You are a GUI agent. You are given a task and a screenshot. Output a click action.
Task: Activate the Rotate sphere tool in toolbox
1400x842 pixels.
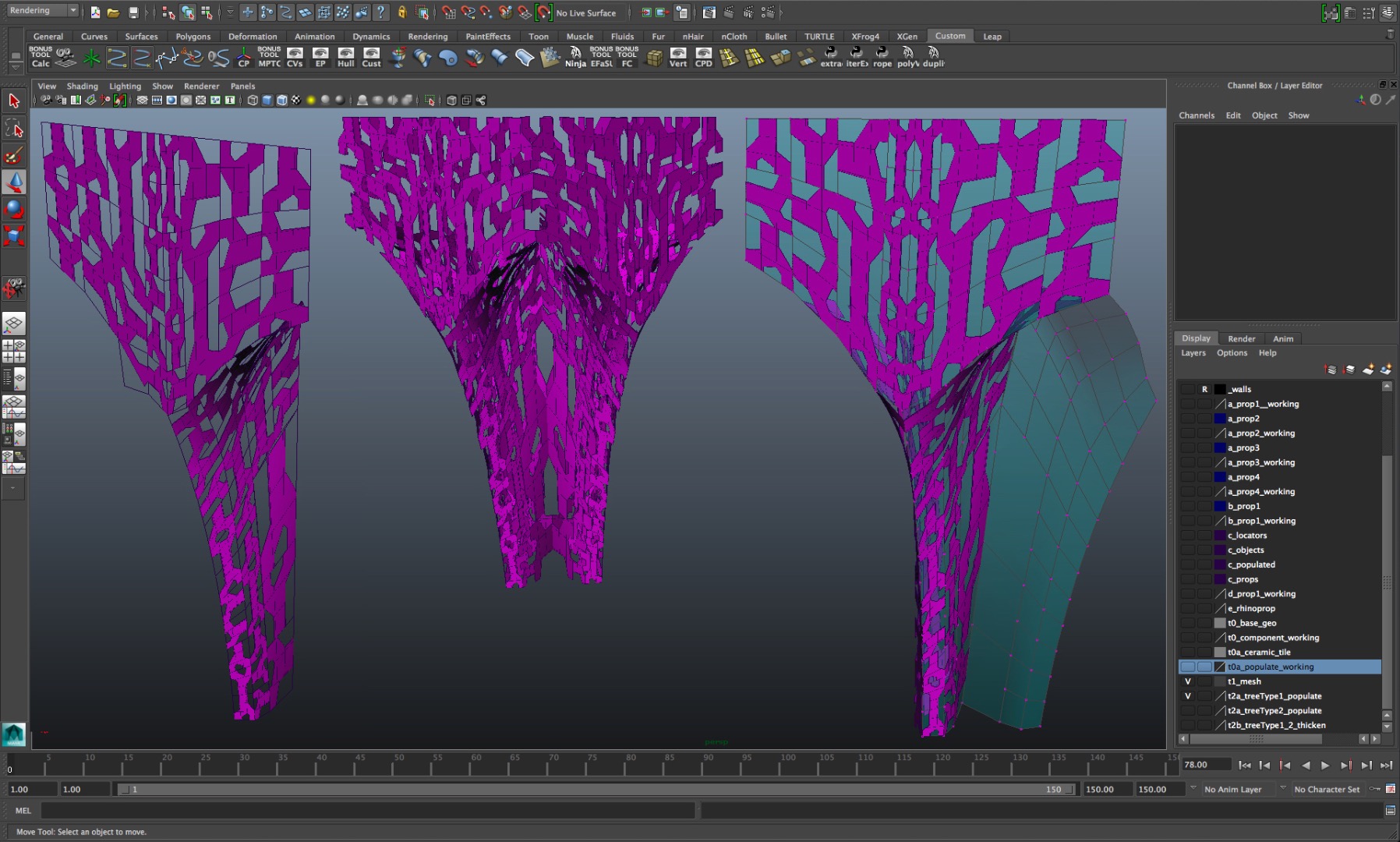14,209
